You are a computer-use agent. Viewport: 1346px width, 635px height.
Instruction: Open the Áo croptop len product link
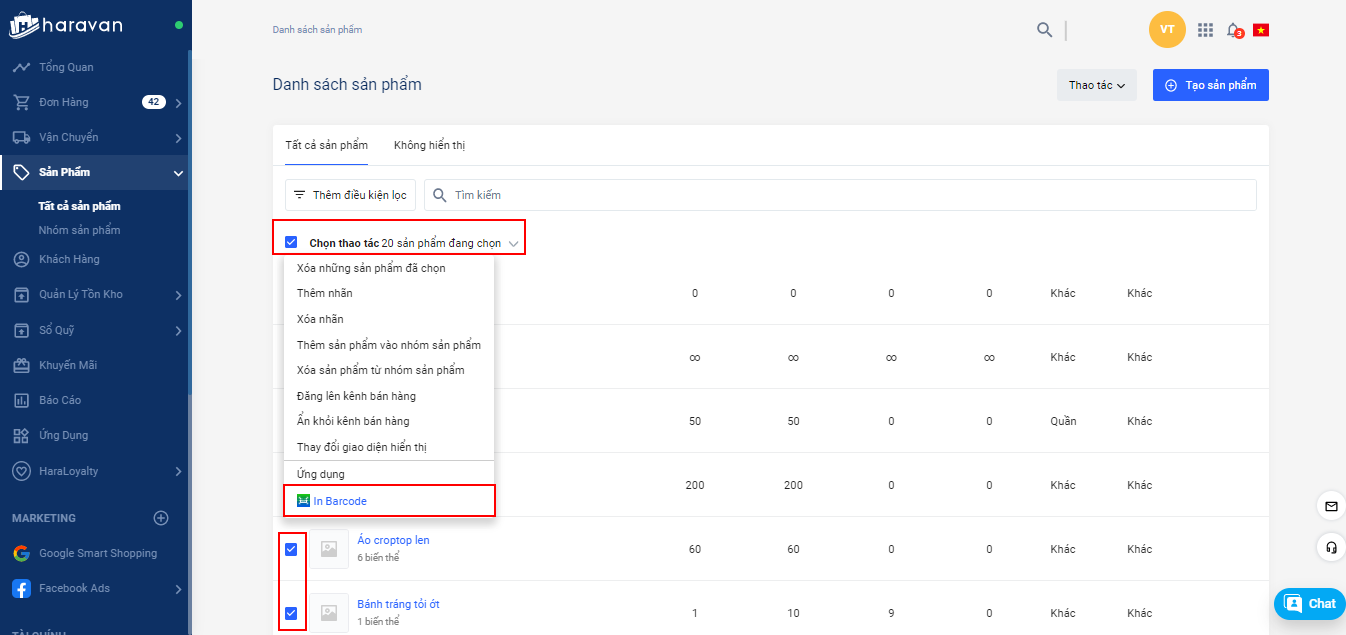pos(393,540)
